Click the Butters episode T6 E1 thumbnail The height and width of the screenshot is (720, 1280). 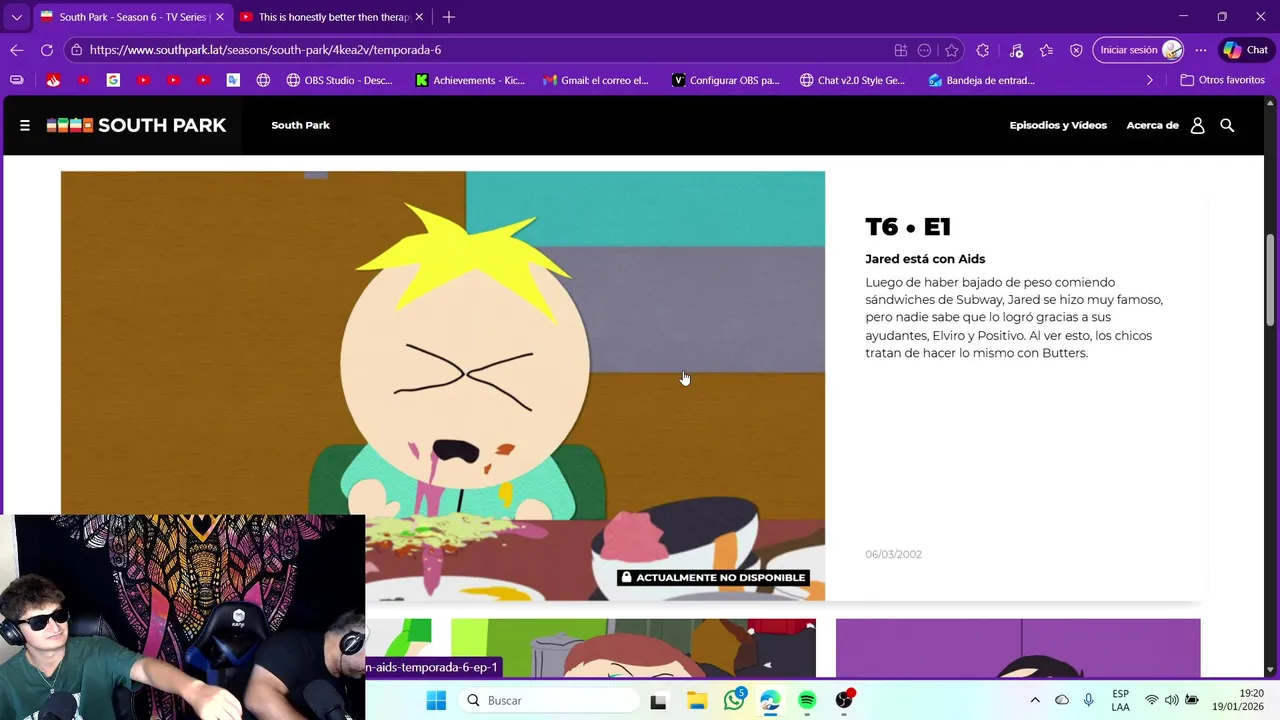[x=443, y=385]
